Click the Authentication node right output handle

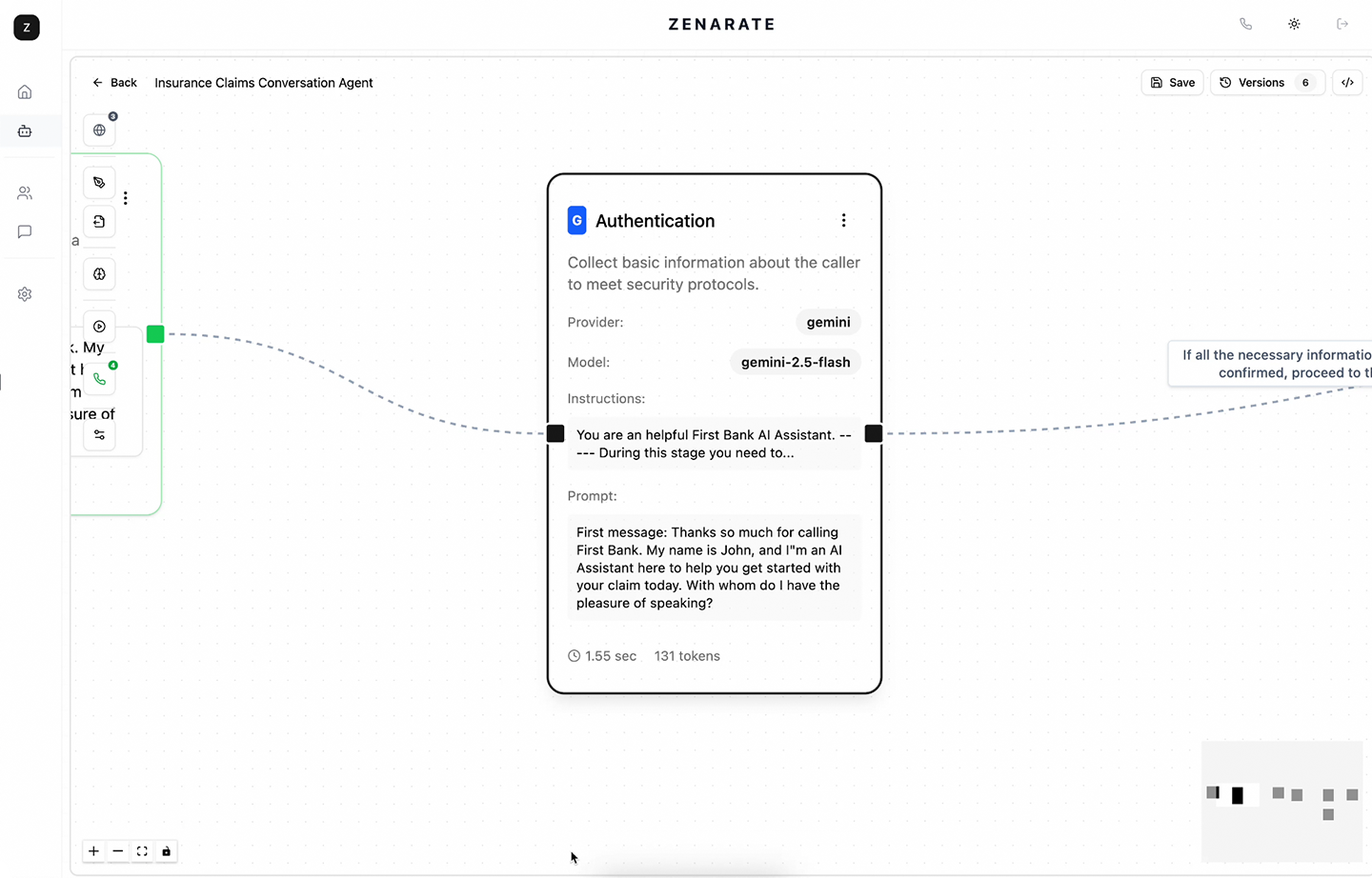click(873, 434)
